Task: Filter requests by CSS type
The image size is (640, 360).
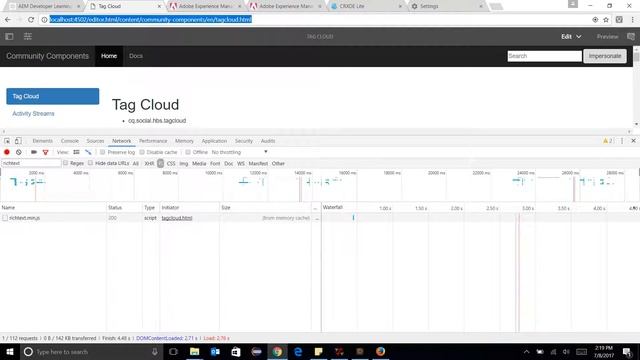Action: pyautogui.click(x=171, y=164)
